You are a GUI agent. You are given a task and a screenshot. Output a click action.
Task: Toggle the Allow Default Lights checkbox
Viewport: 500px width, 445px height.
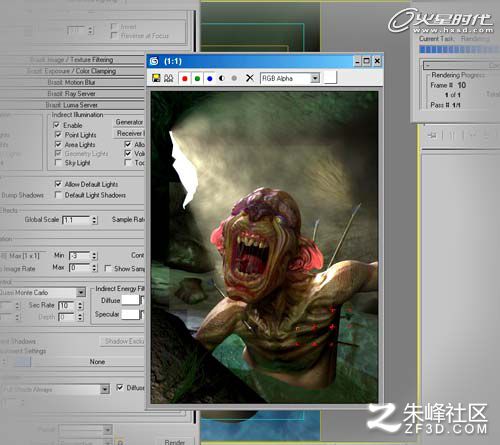58,184
